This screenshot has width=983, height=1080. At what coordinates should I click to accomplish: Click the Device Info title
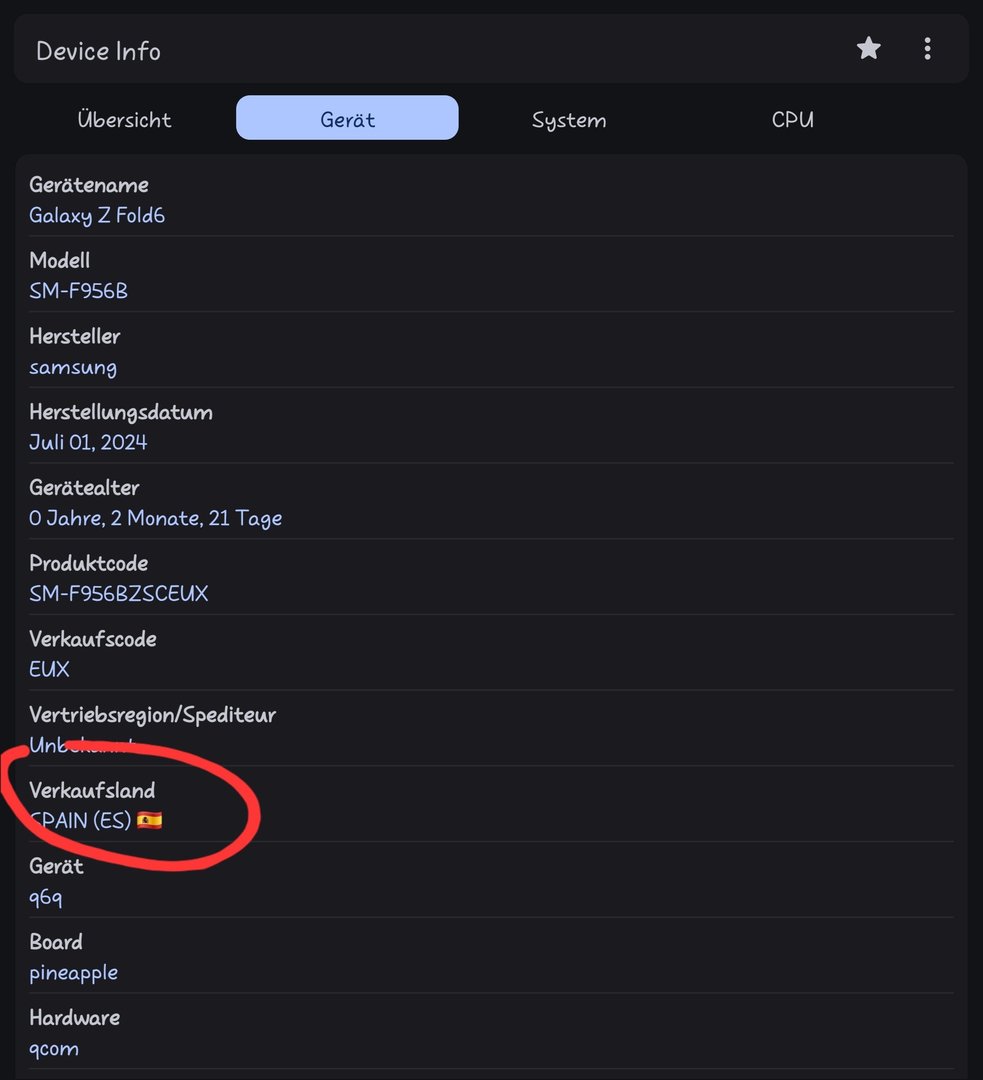pos(98,51)
